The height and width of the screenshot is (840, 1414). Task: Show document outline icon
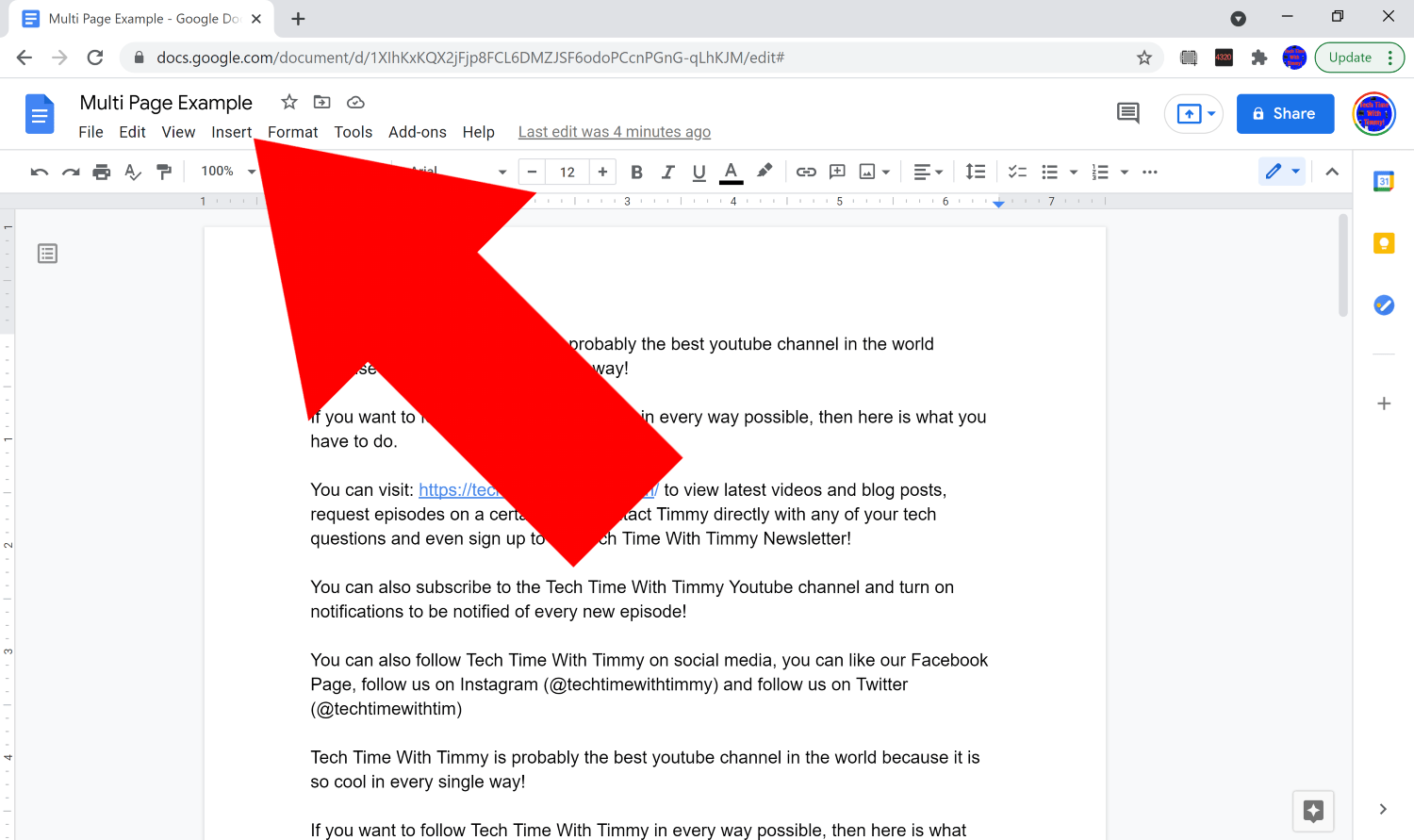(47, 254)
